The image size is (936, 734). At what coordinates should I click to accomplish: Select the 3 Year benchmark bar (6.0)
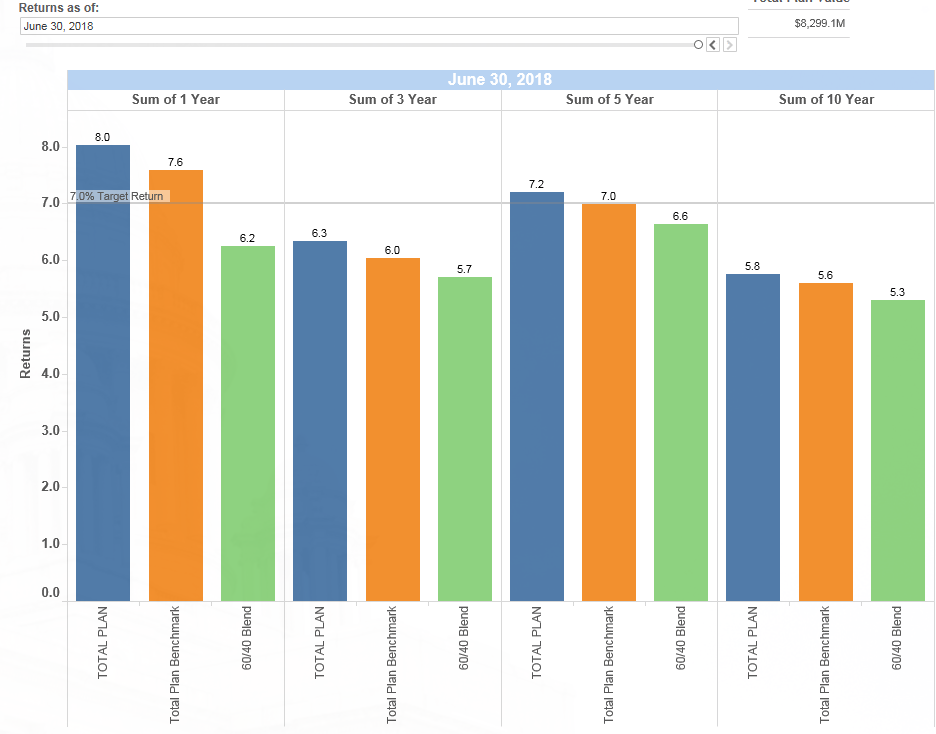[393, 430]
